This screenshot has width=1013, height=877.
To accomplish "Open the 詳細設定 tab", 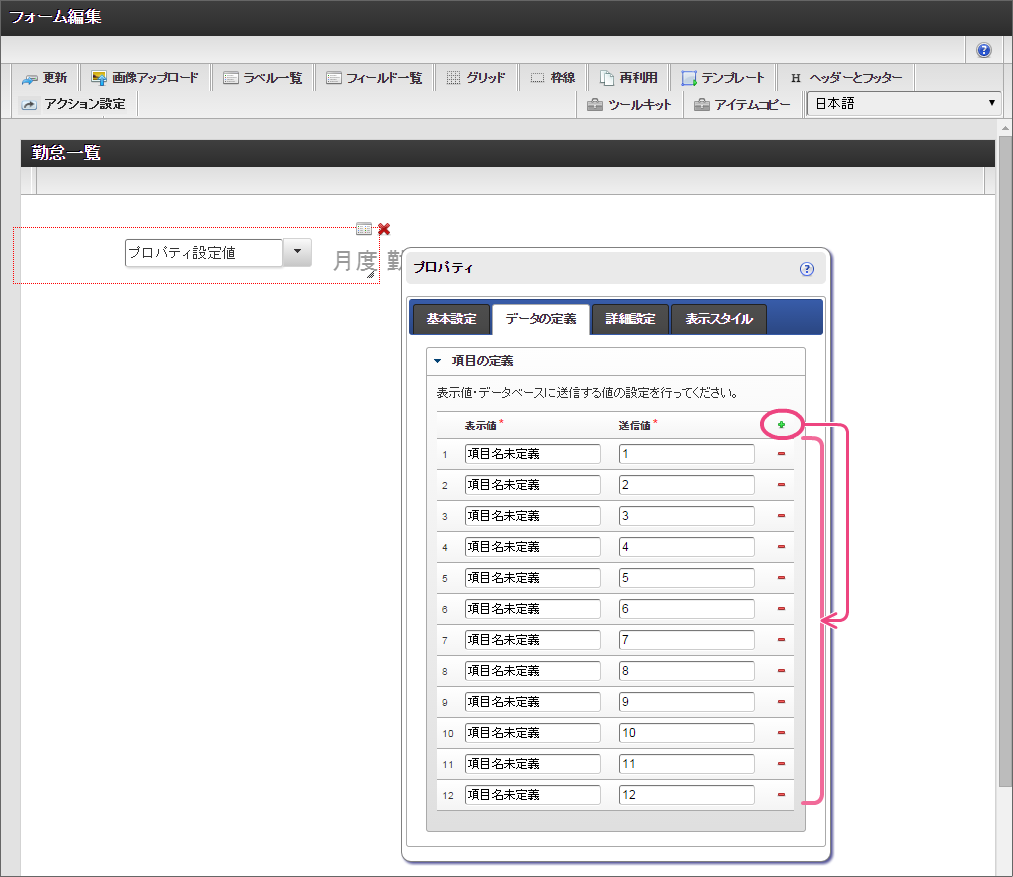I will tap(630, 319).
